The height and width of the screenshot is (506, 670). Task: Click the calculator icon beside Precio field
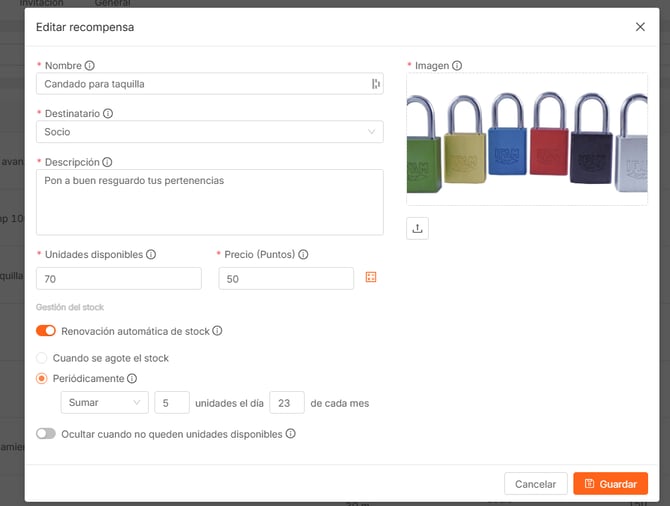coord(371,277)
